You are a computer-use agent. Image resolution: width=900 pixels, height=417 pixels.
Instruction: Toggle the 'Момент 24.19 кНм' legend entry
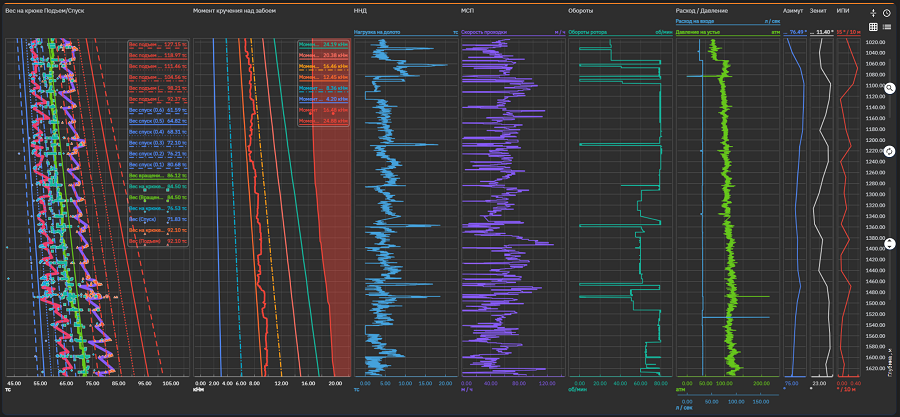[323, 45]
